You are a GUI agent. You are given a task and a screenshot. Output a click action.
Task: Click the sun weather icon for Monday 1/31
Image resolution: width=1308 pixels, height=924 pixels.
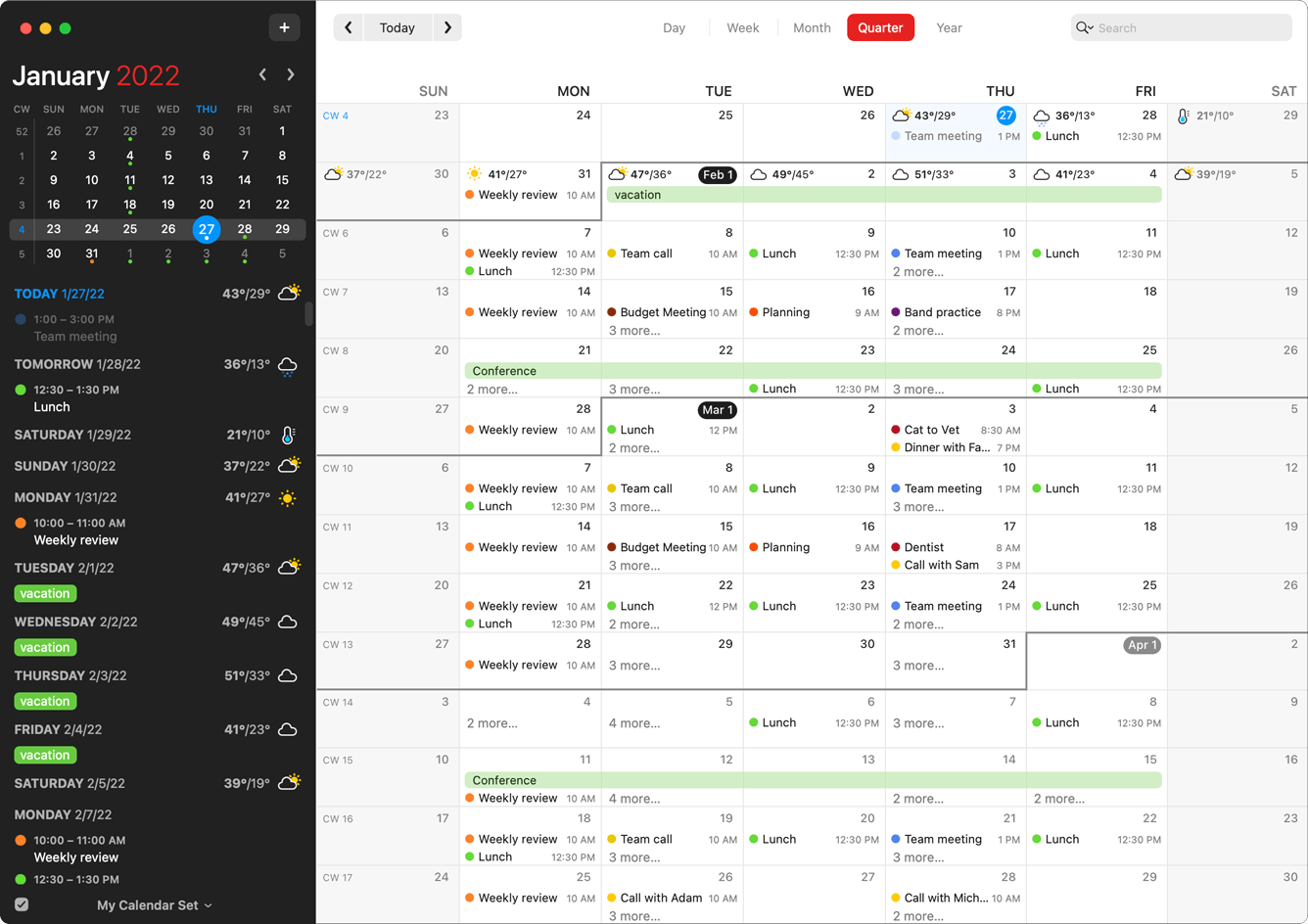coord(290,498)
